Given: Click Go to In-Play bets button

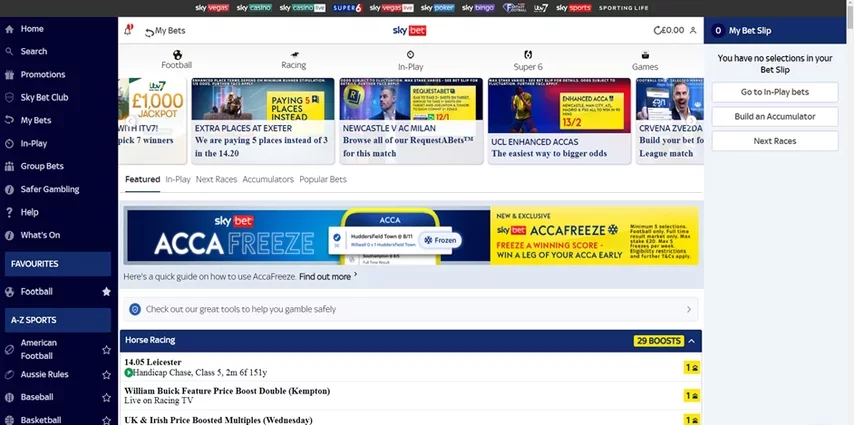Looking at the screenshot, I should click(x=774, y=92).
